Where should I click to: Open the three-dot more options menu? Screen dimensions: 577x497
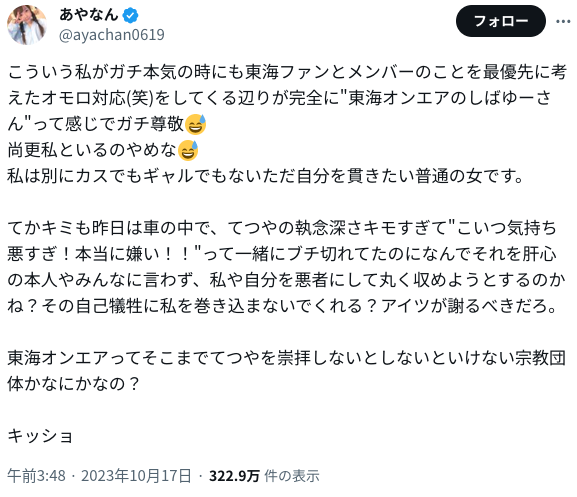click(x=563, y=21)
